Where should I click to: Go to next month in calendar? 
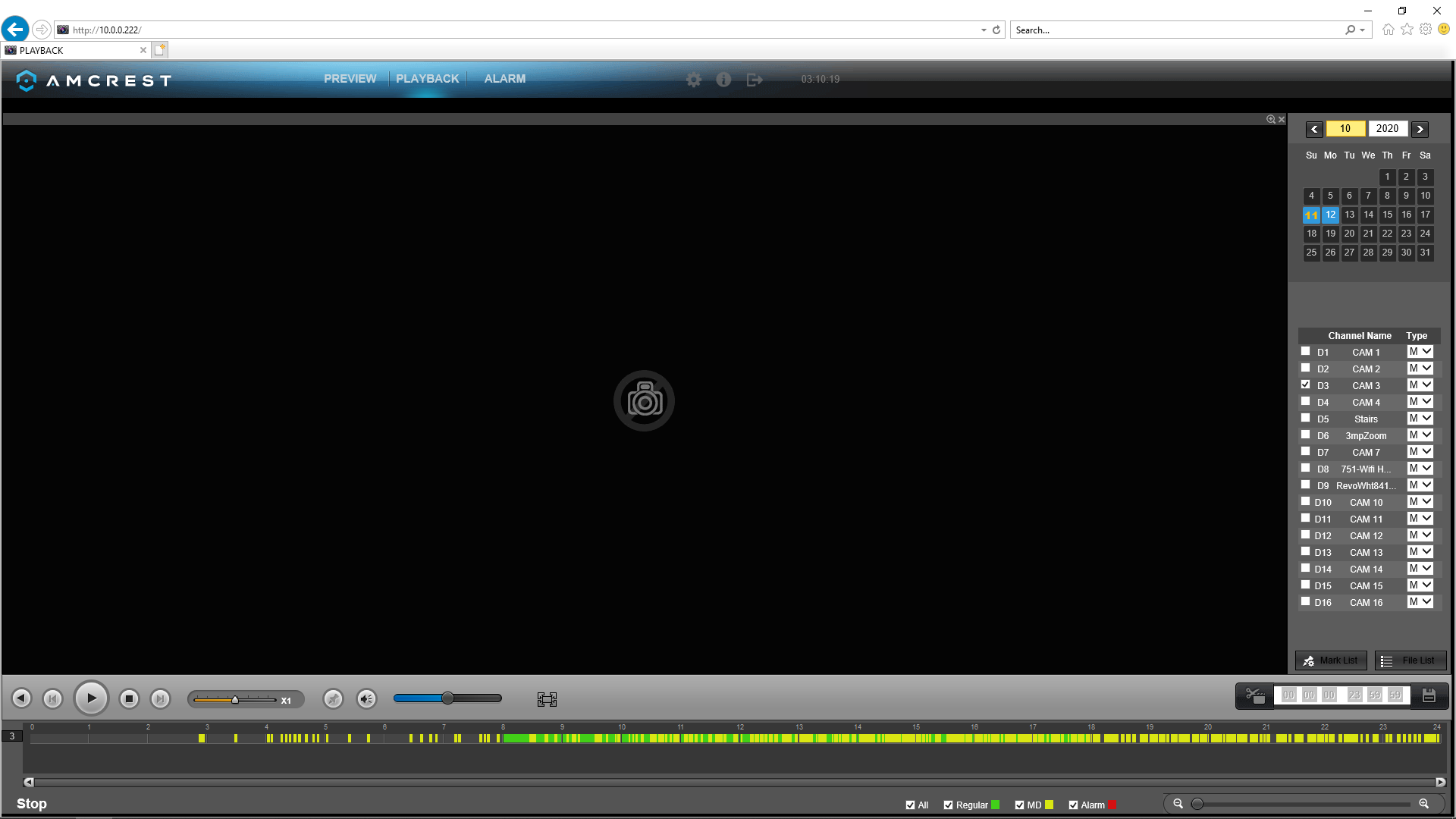pyautogui.click(x=1420, y=129)
